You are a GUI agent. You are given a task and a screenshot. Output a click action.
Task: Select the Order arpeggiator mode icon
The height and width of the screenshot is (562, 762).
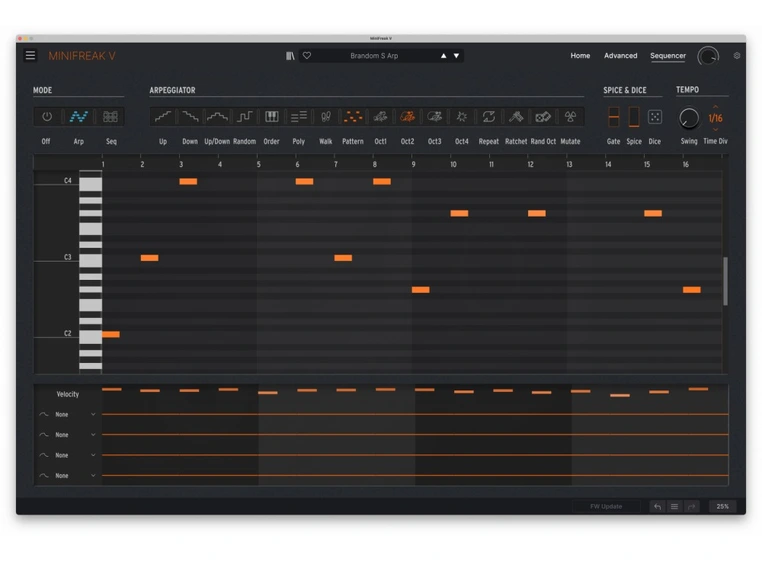click(x=272, y=117)
